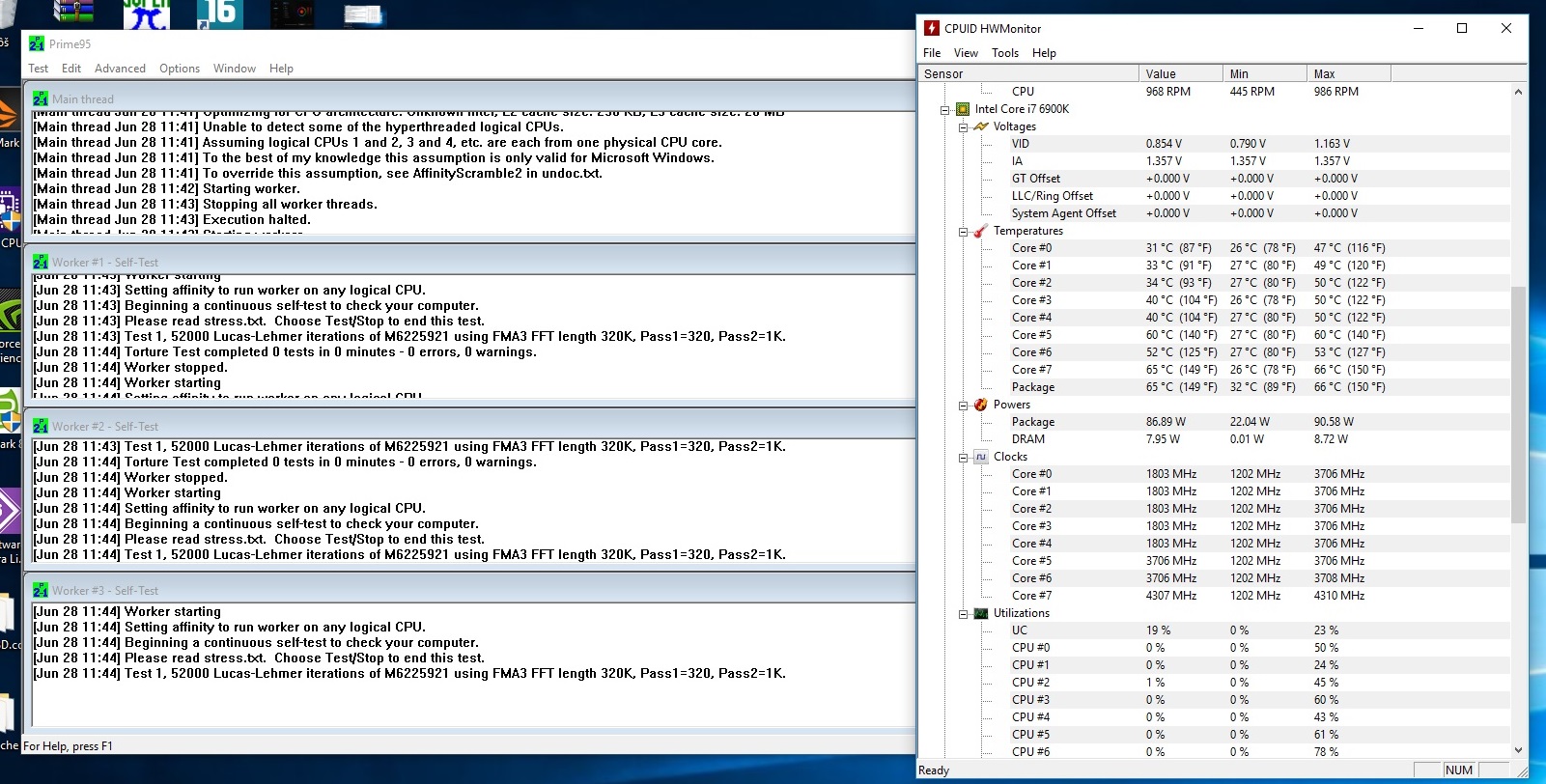This screenshot has width=1546, height=784.
Task: Open the Advanced menu in Prime95
Action: coord(120,69)
